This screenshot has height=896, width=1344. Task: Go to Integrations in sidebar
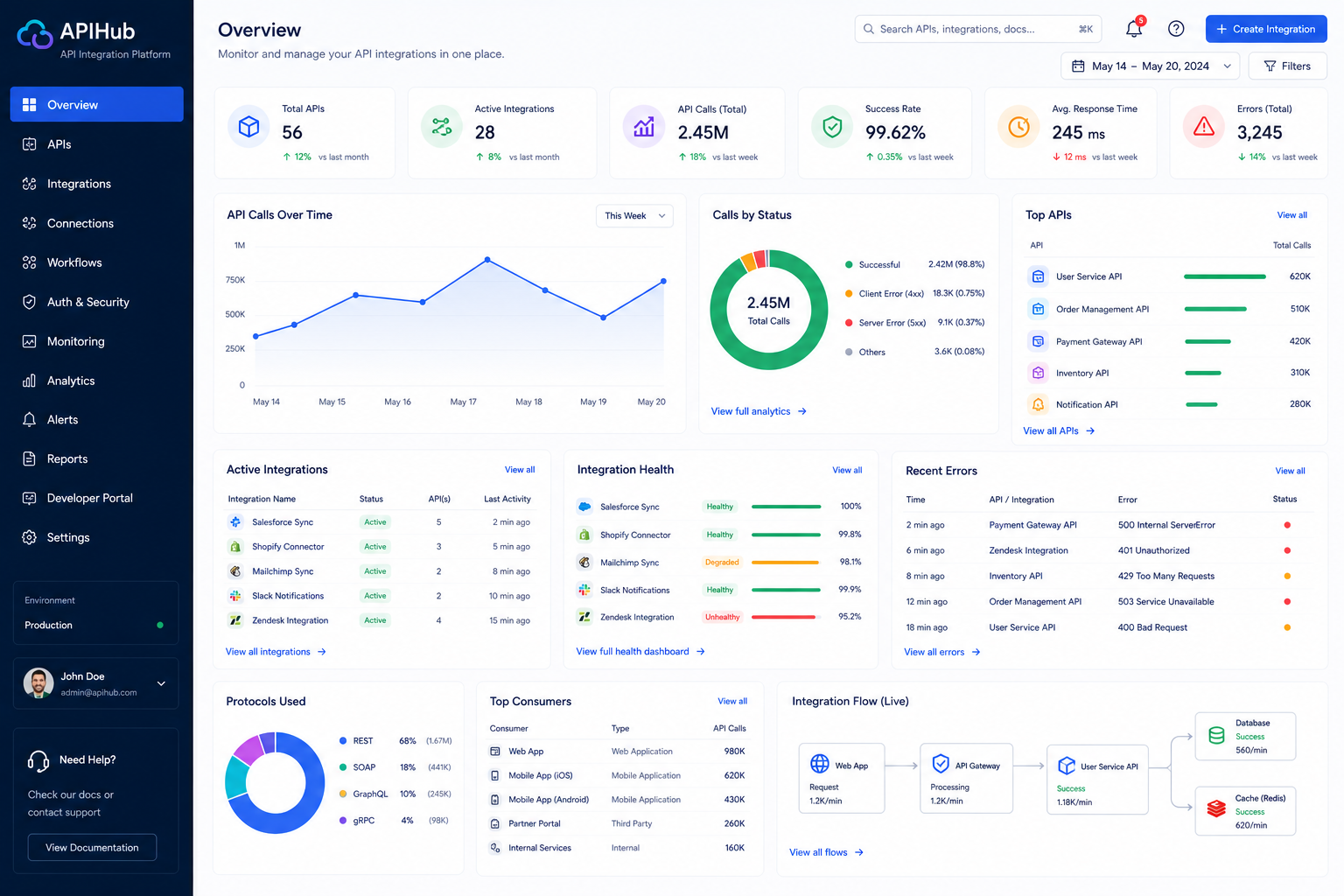(x=96, y=184)
